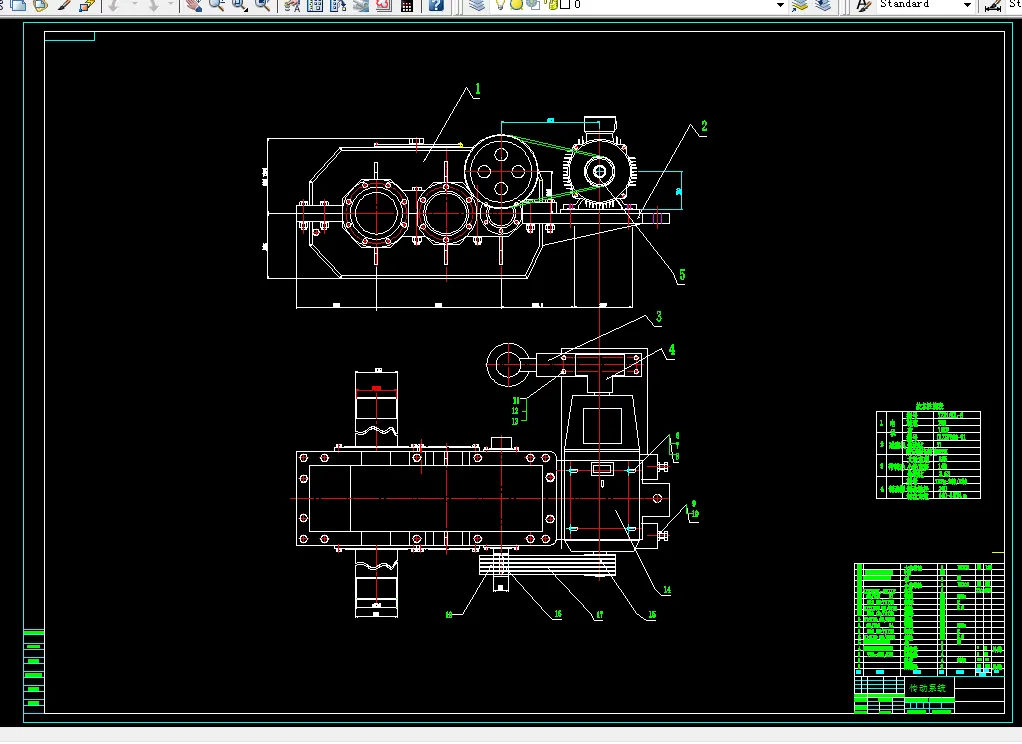Toggle layer 0 freeze sun icon
Screen dimensions: 1022x744
(516, 5)
